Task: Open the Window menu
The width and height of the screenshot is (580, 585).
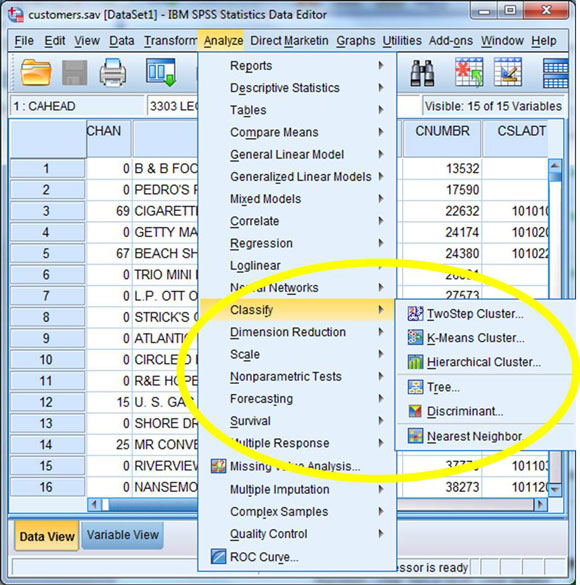Action: [x=502, y=41]
